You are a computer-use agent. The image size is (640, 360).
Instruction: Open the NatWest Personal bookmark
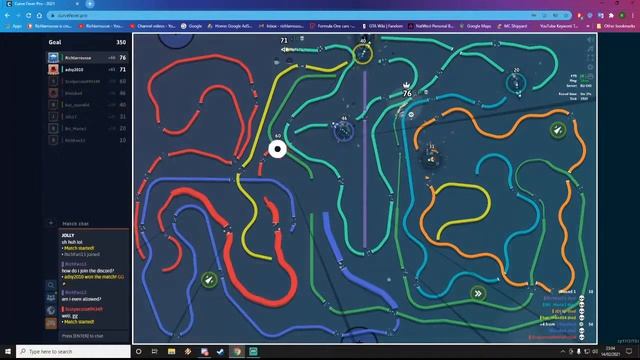[x=431, y=26]
